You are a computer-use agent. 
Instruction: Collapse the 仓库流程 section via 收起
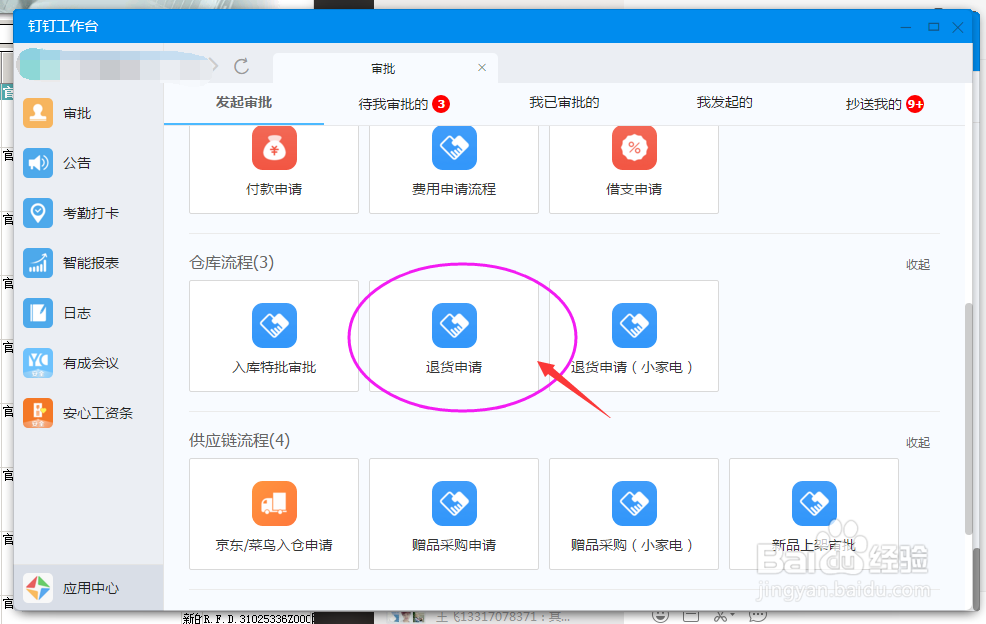[917, 263]
